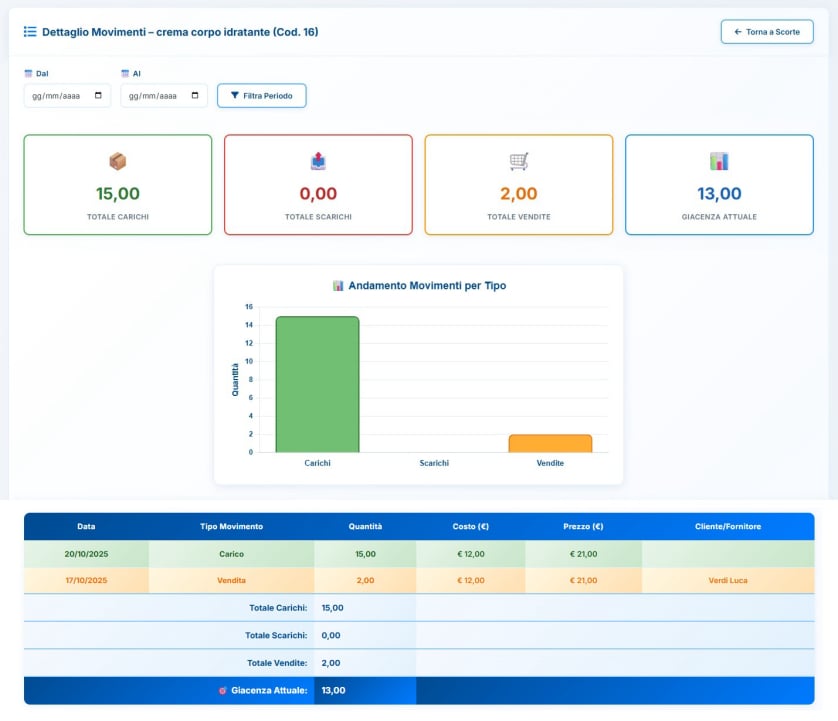Click the list icon beside Dettaglio Movimenti title
Viewport: 838px width, 721px height.
point(30,32)
